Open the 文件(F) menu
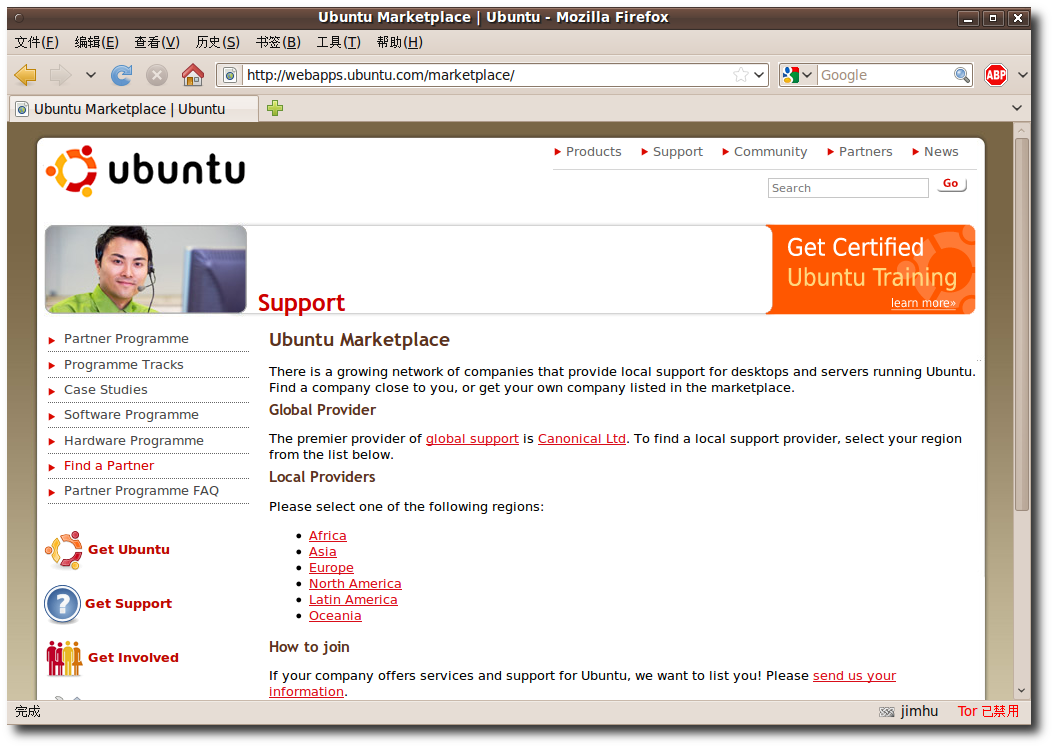Image resolution: width=1054 pixels, height=748 pixels. click(37, 42)
